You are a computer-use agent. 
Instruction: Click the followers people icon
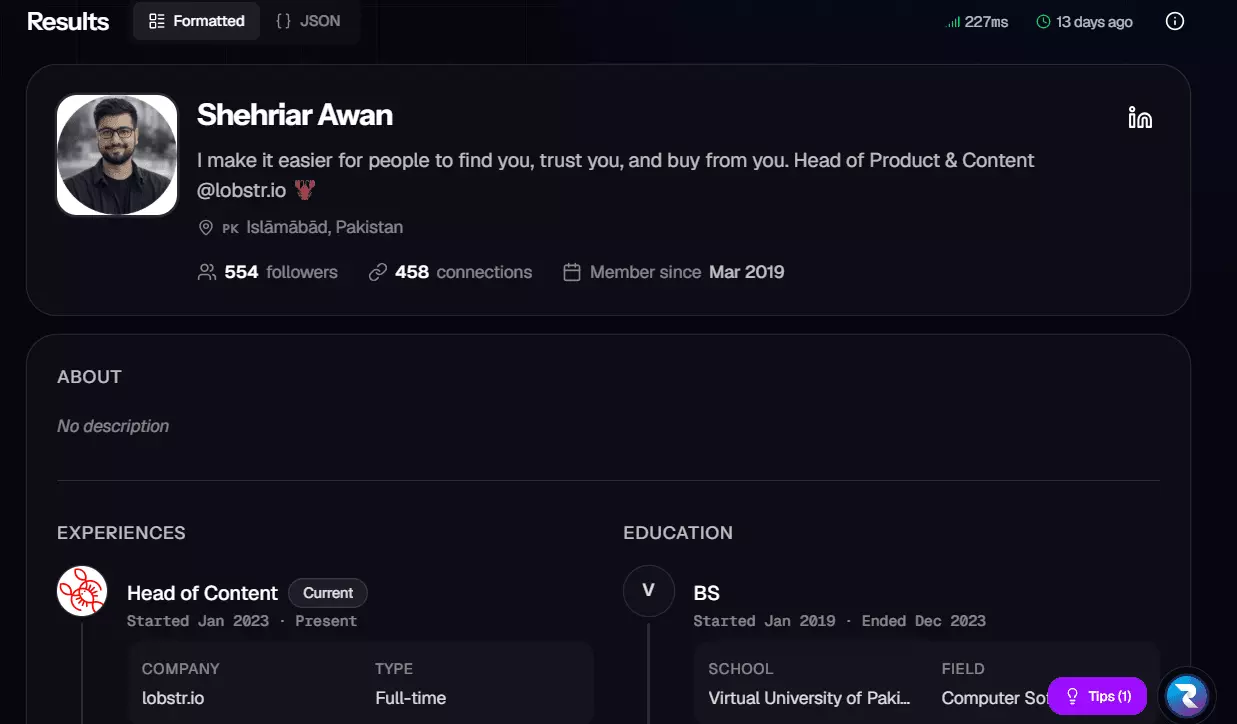tap(207, 272)
